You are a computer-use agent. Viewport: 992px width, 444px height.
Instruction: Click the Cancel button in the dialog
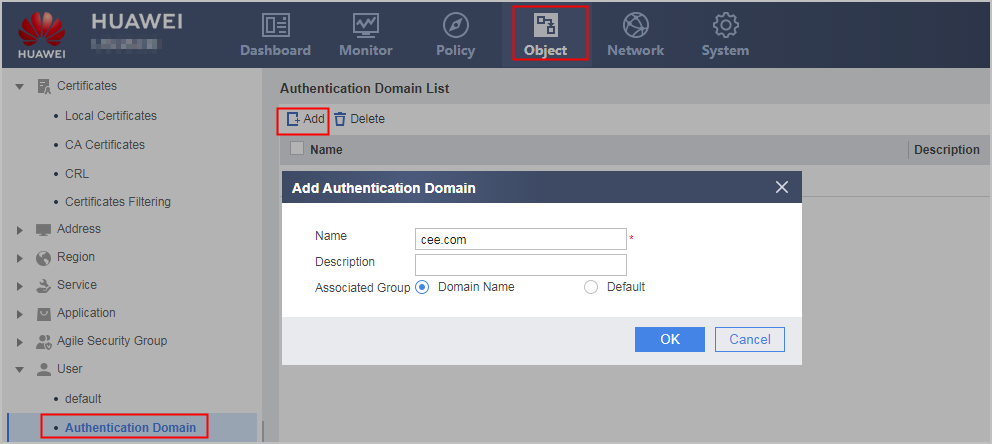point(750,340)
